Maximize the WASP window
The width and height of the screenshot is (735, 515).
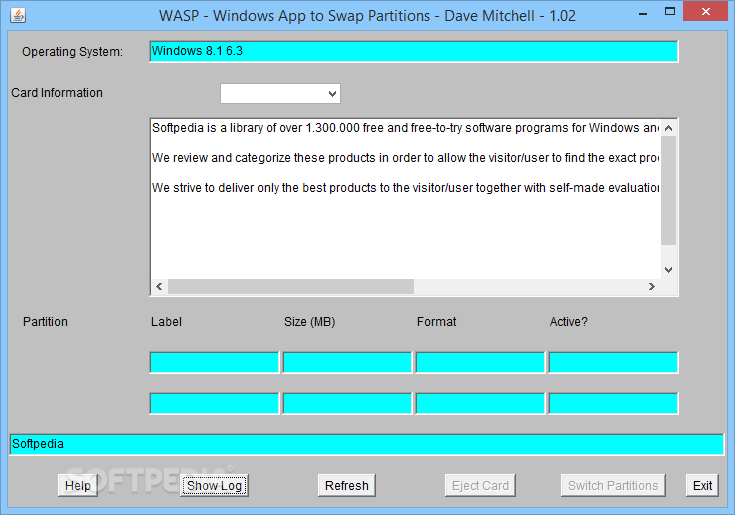[670, 12]
